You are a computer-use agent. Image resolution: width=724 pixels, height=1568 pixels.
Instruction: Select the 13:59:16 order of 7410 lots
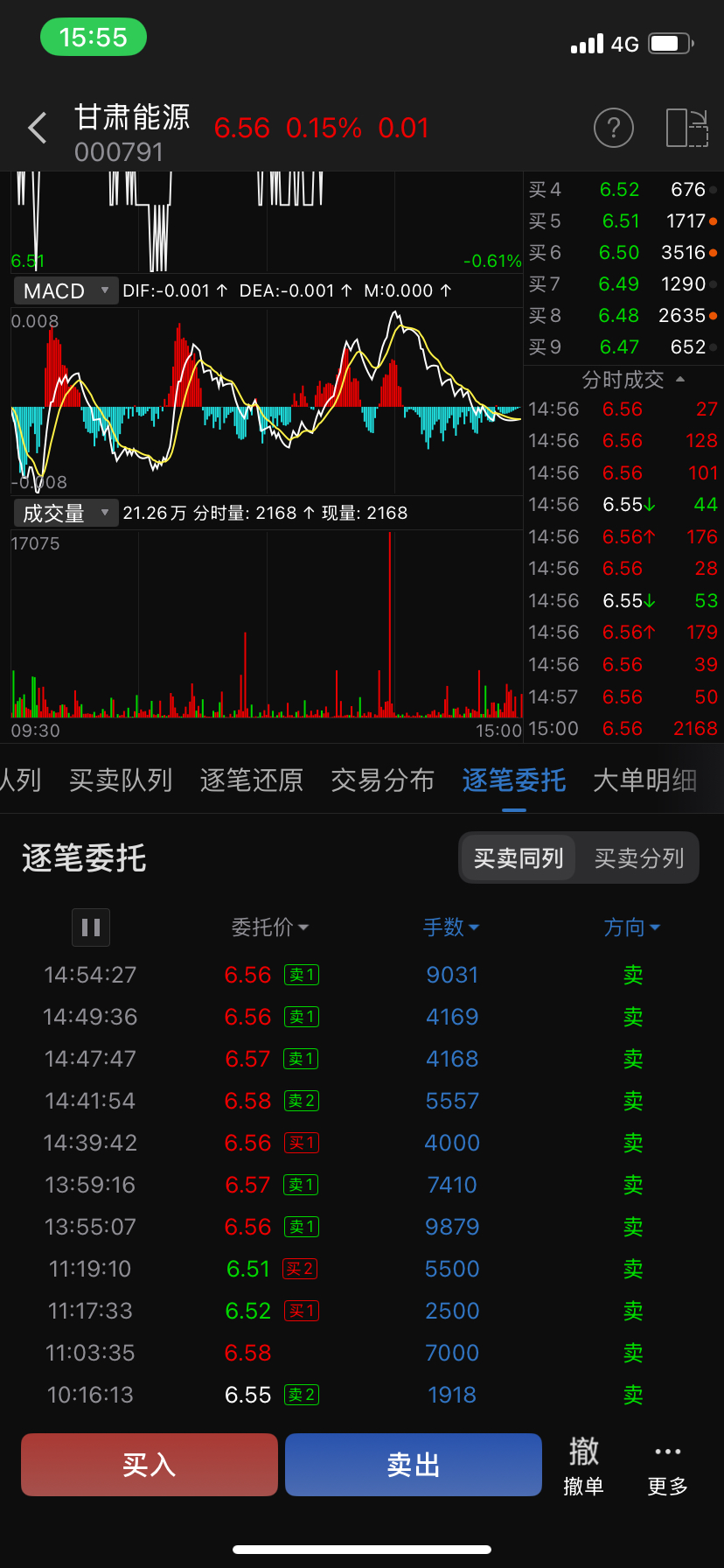(362, 1185)
